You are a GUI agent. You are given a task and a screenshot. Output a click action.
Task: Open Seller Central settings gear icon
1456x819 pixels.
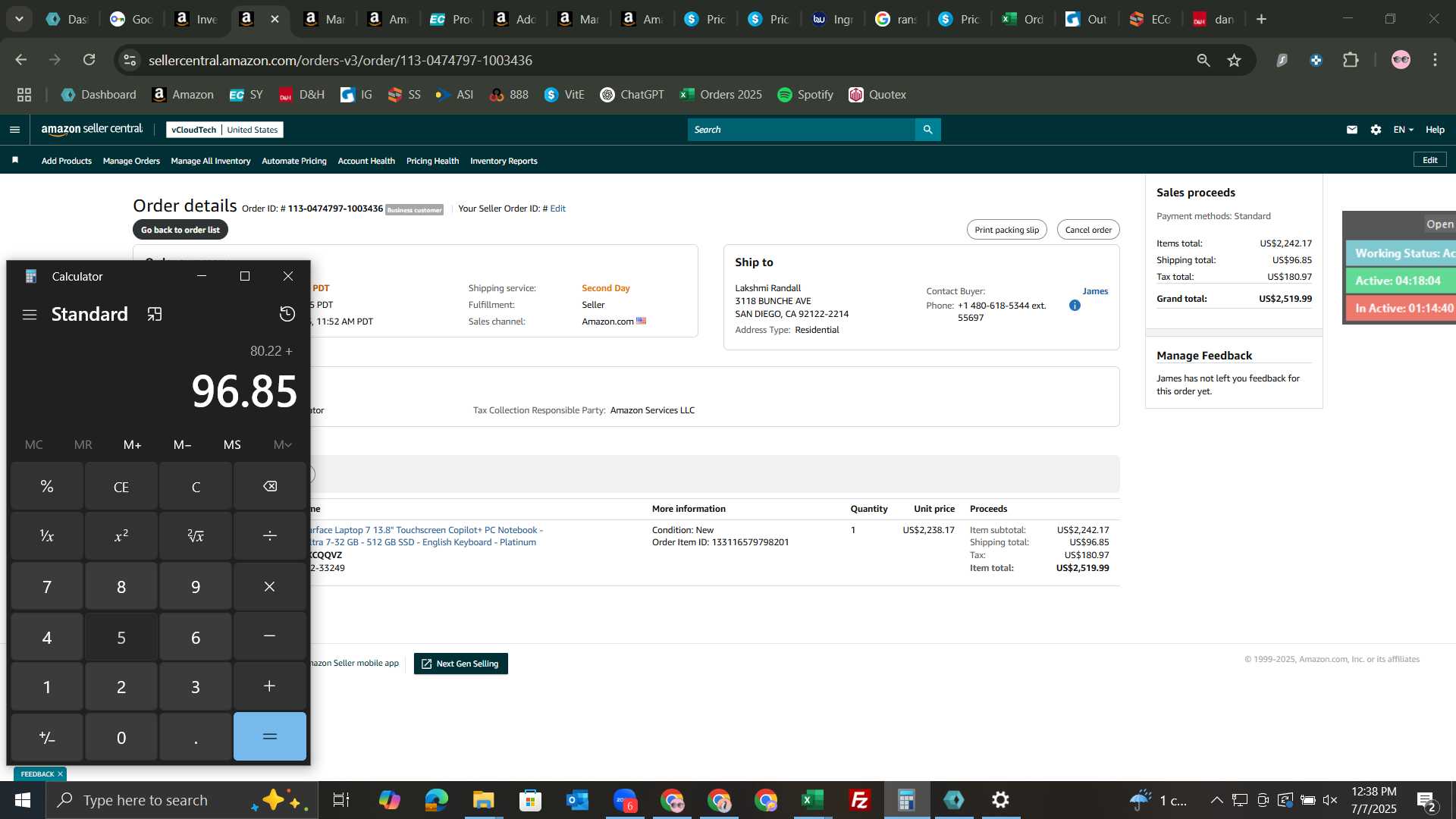tap(1376, 130)
